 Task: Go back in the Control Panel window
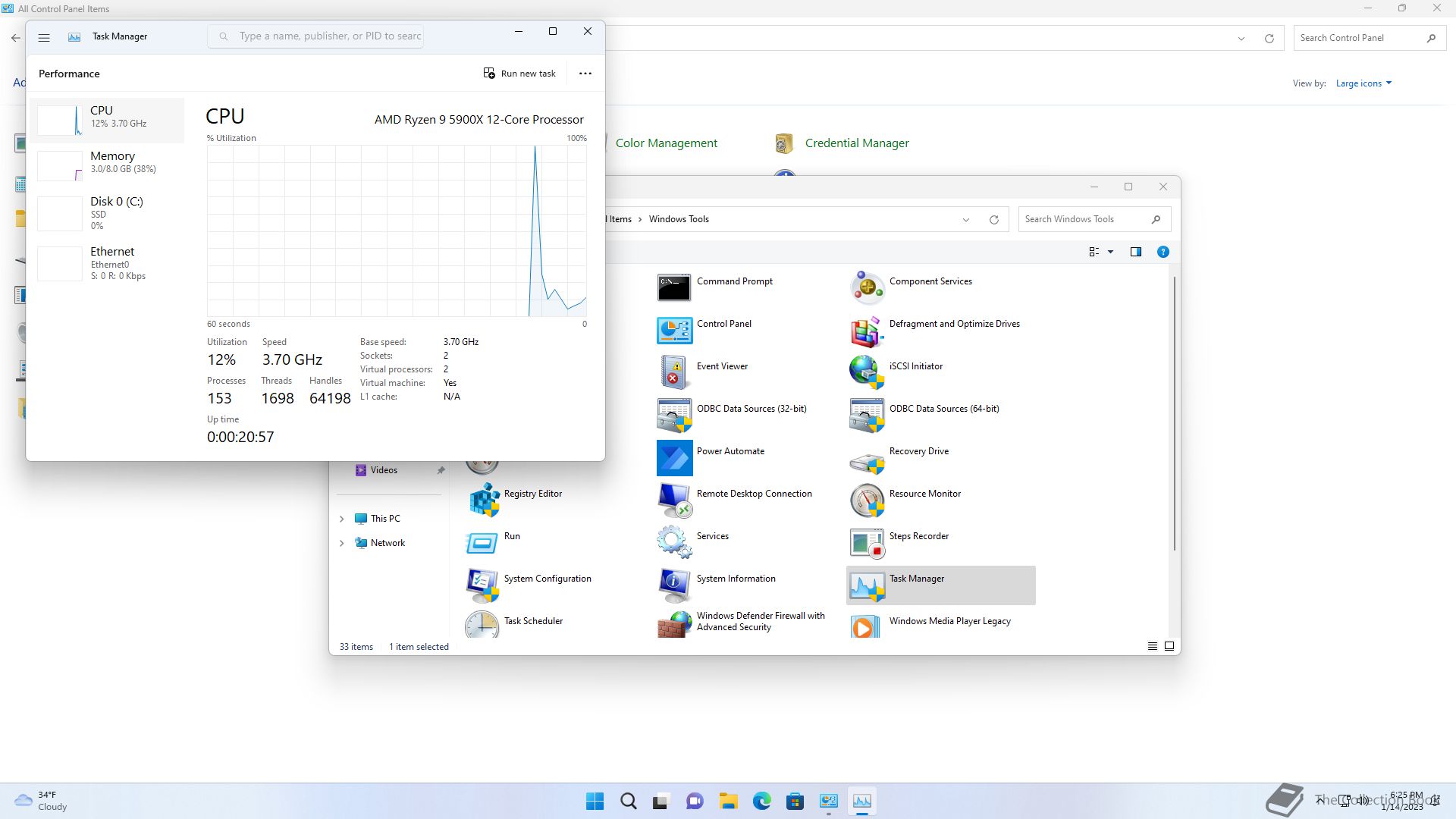pos(16,38)
